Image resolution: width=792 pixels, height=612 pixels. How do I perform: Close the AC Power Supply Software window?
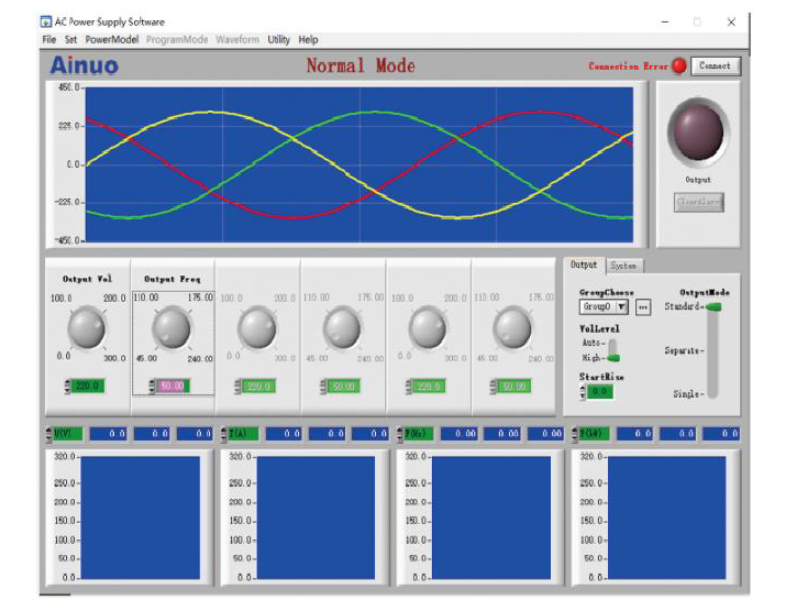coord(731,22)
